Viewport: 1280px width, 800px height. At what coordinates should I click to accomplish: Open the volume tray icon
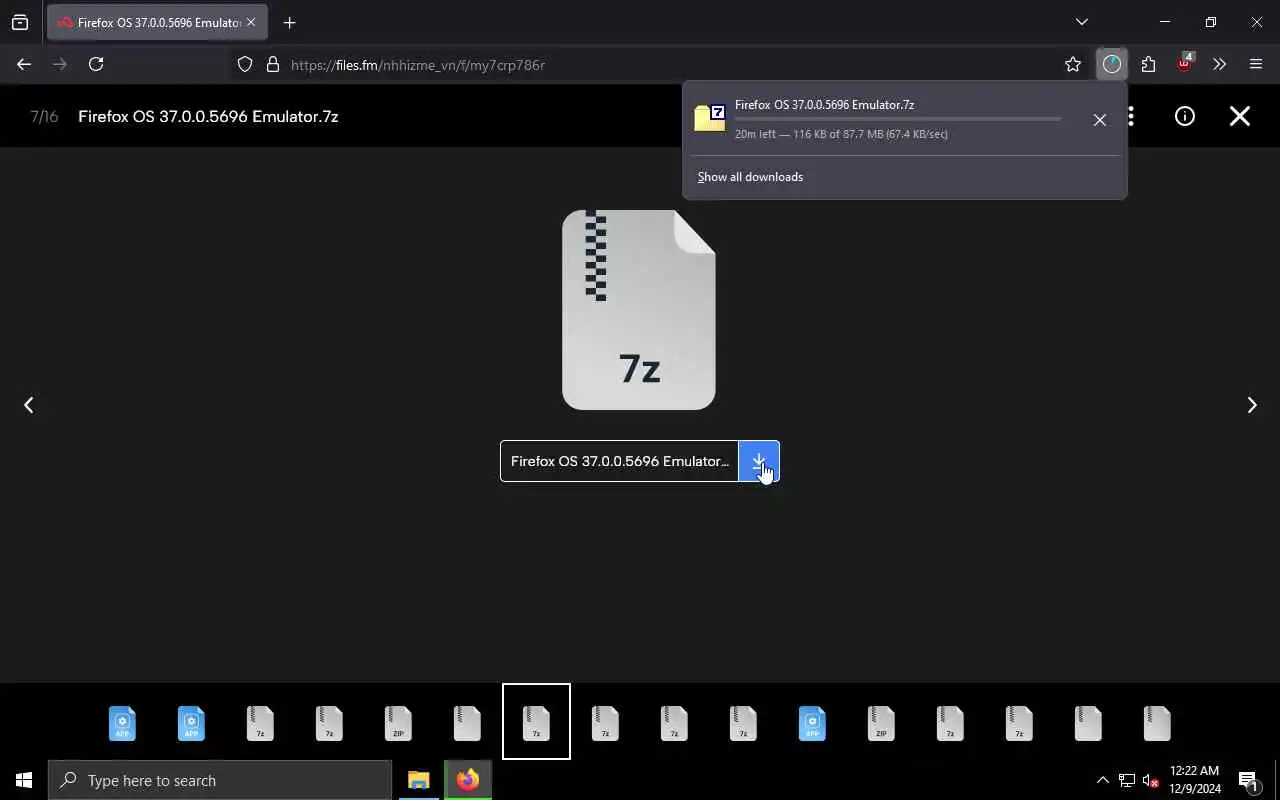(x=1150, y=780)
